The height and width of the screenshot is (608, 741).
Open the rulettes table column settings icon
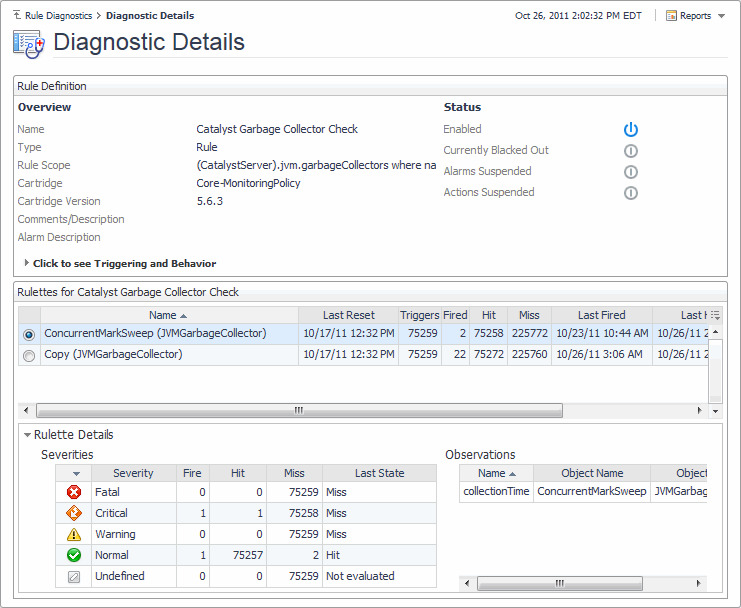coord(715,315)
